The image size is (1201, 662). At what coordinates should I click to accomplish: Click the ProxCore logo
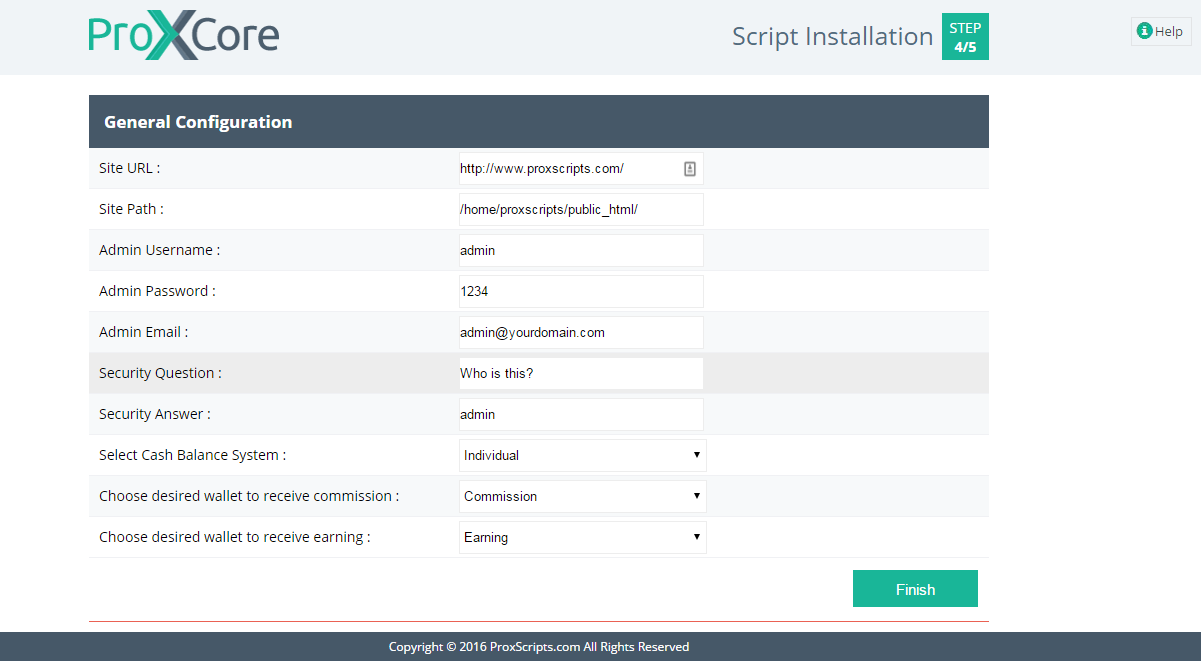tap(184, 36)
